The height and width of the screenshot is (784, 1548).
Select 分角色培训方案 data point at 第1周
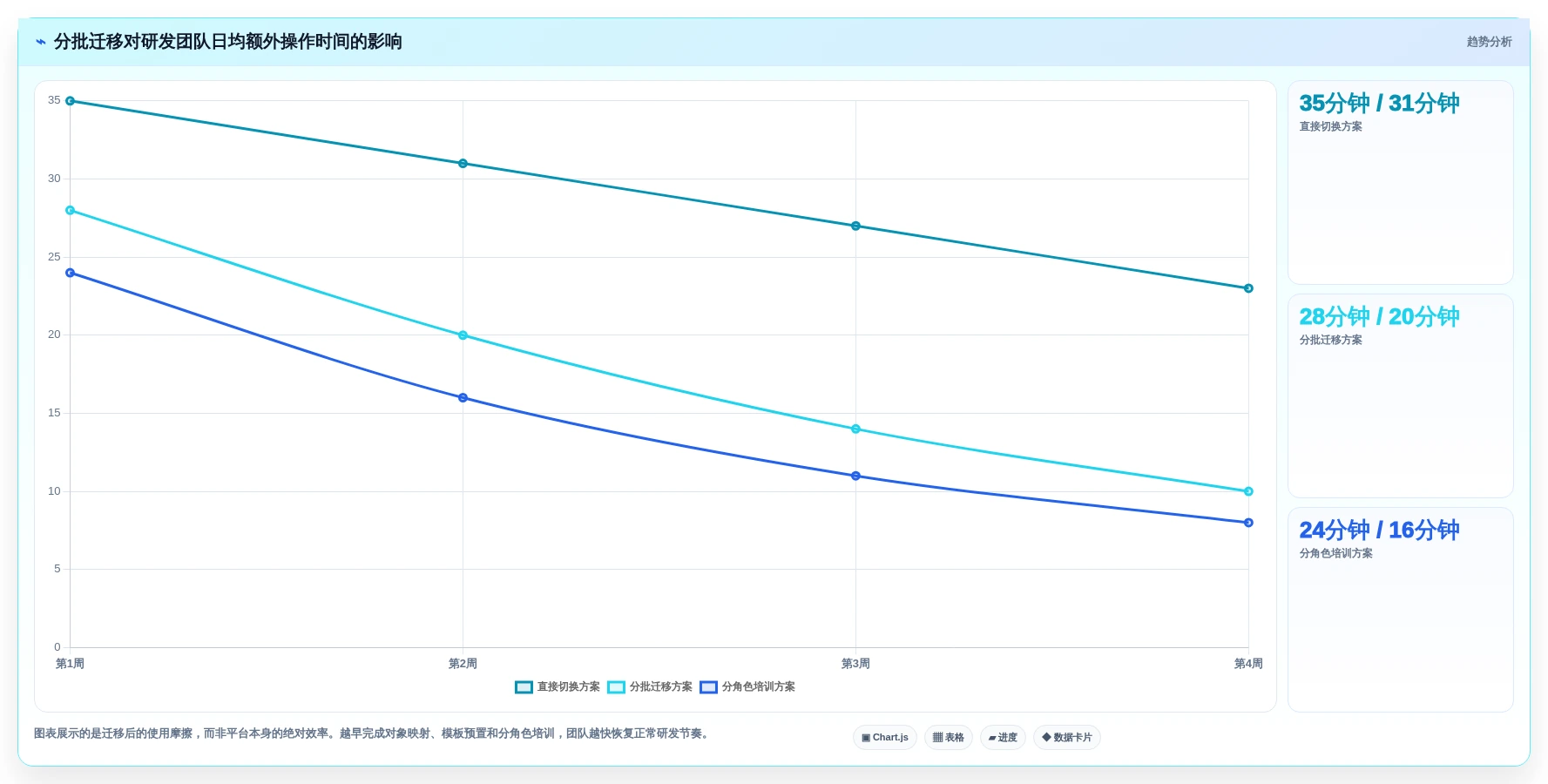click(x=71, y=273)
